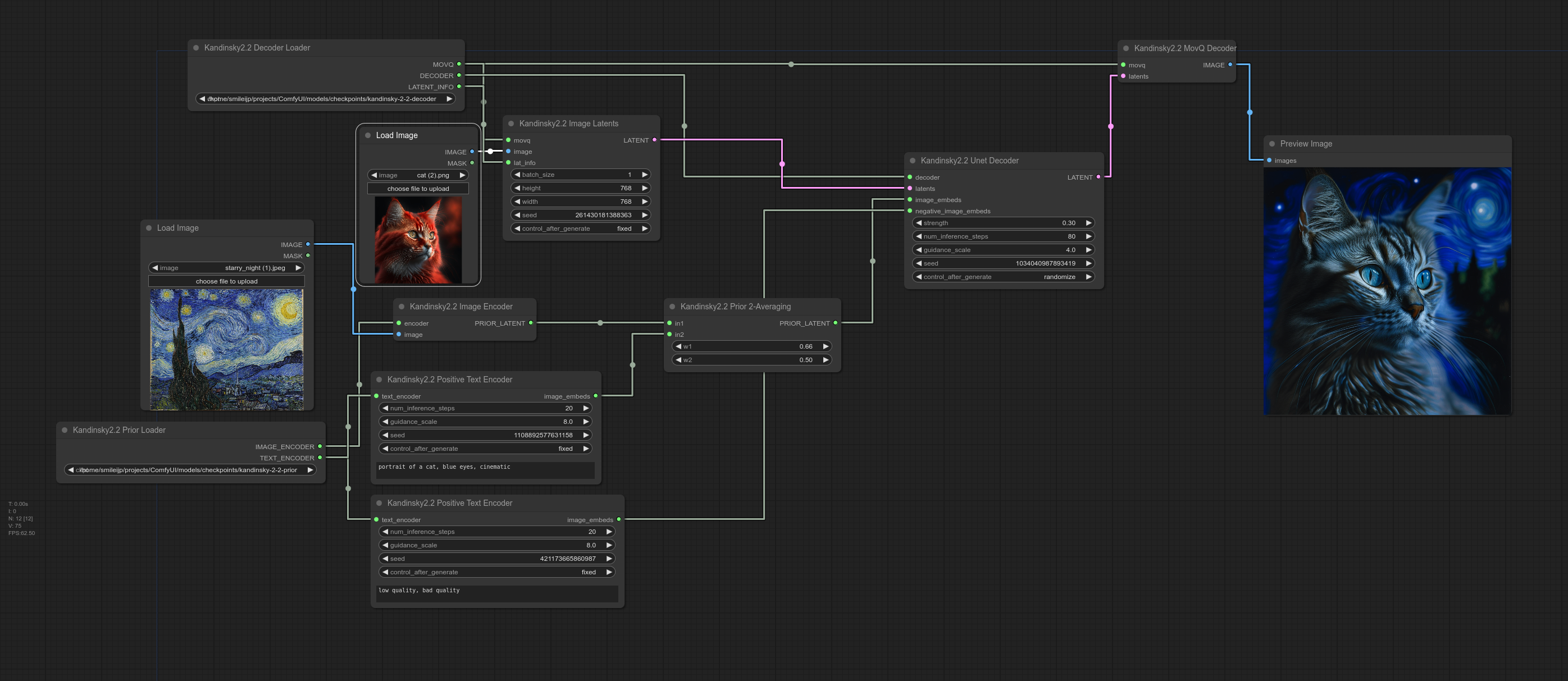Toggle control_after_generate fixed in Image Latents node

coord(581,229)
